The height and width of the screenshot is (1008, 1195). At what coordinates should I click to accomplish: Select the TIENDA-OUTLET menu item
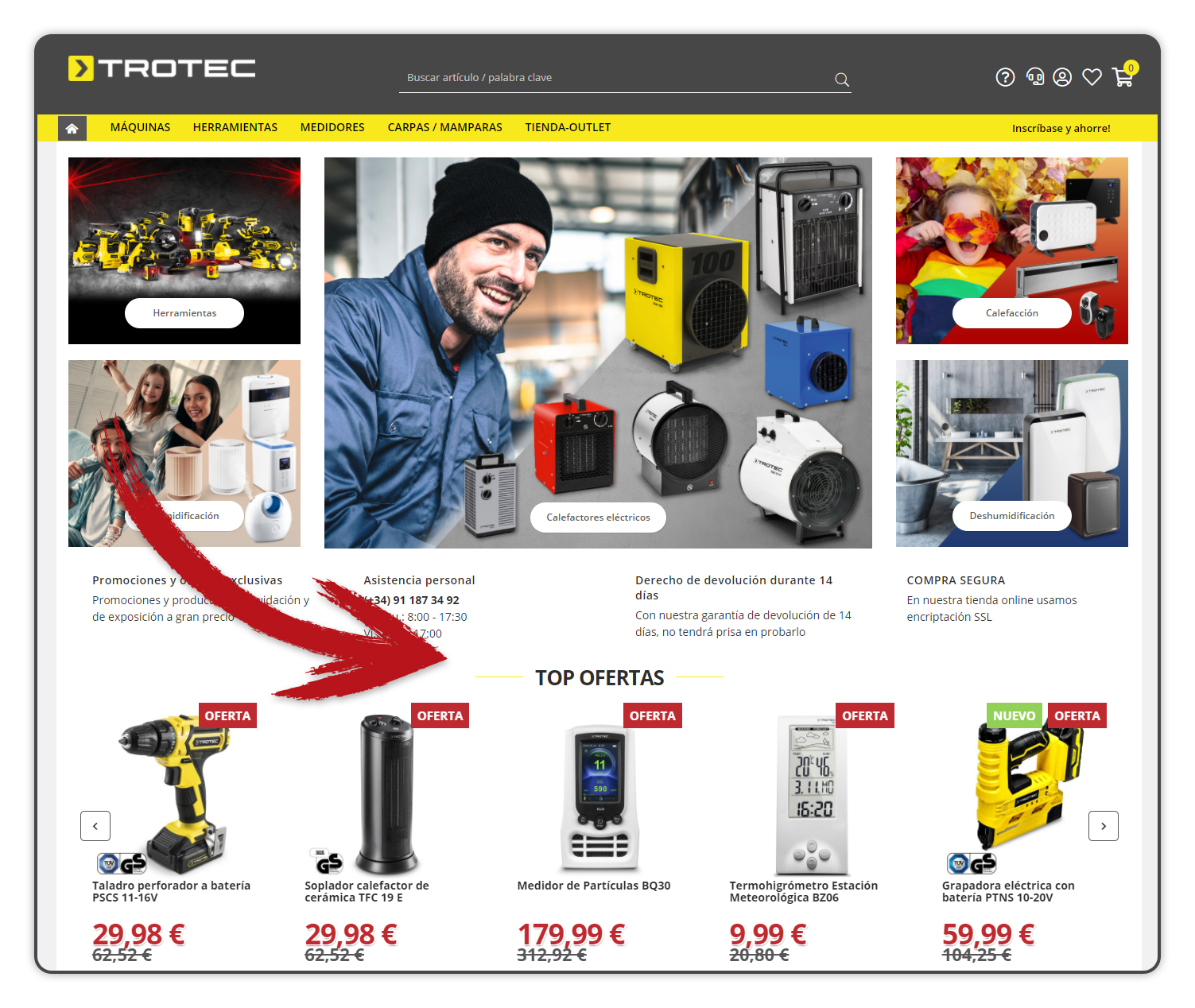568,127
